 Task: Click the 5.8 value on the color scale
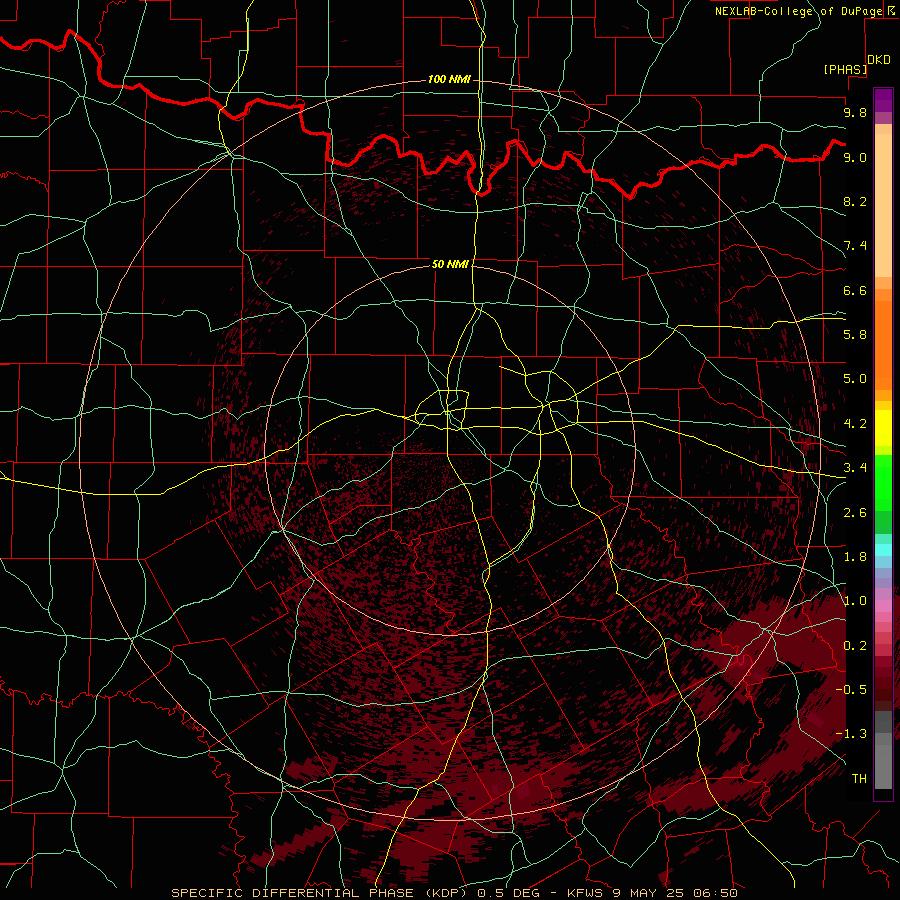click(x=855, y=335)
